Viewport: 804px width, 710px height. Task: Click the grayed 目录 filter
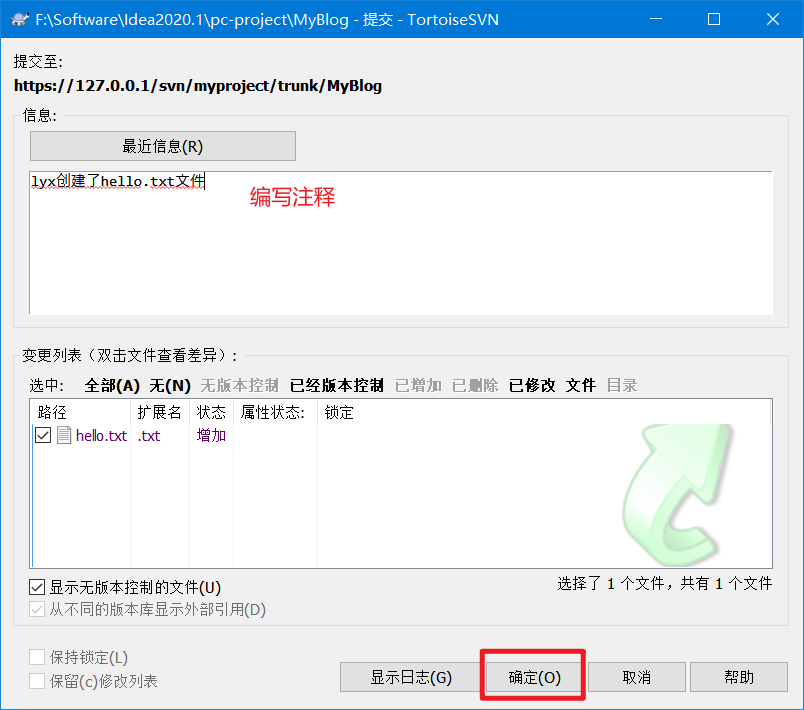point(621,385)
